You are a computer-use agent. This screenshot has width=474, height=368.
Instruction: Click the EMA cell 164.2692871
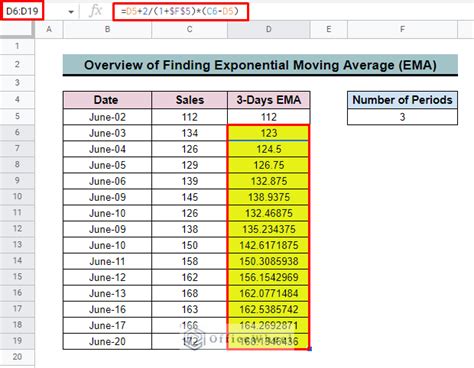(269, 325)
